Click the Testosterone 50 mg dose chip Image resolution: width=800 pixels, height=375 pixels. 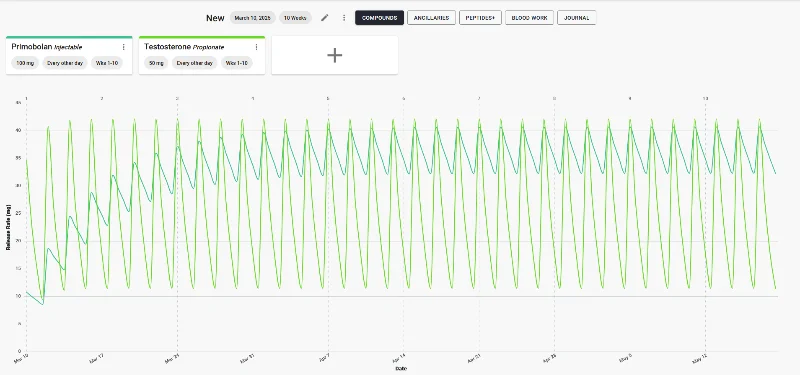coord(156,63)
